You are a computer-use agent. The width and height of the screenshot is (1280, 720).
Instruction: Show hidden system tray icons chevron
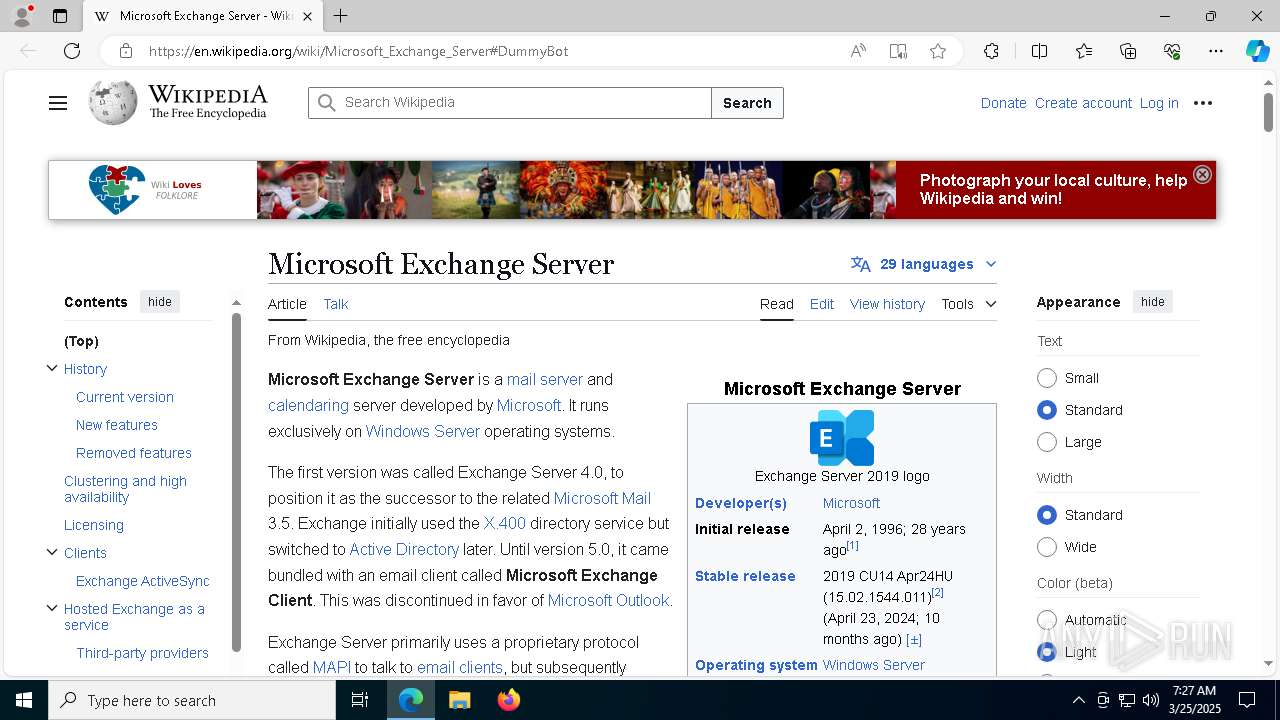pyautogui.click(x=1078, y=700)
